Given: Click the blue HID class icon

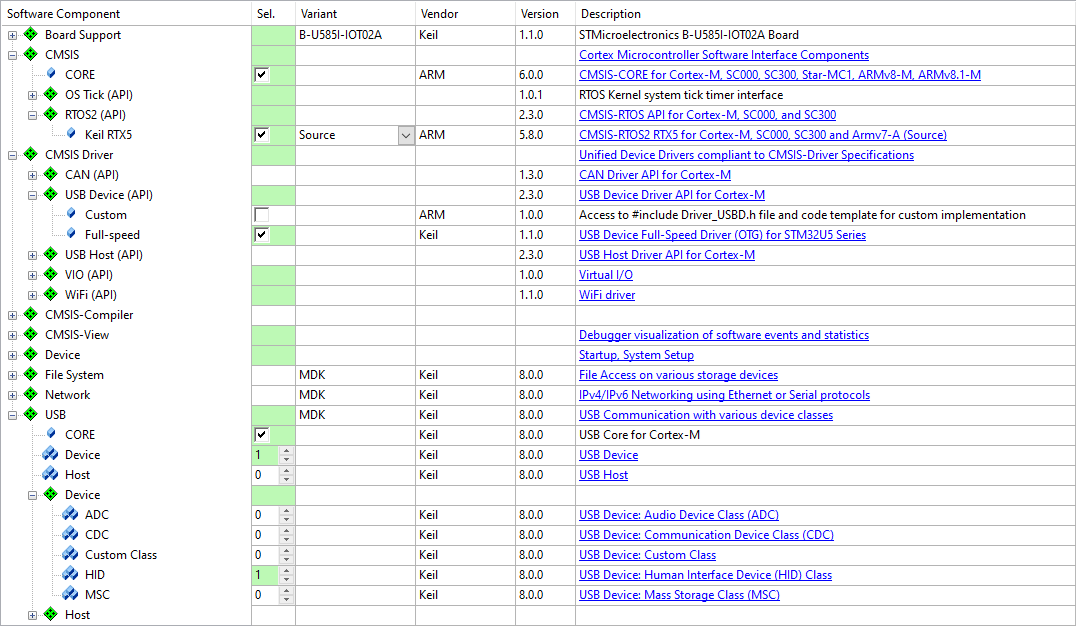Looking at the screenshot, I should click(70, 575).
